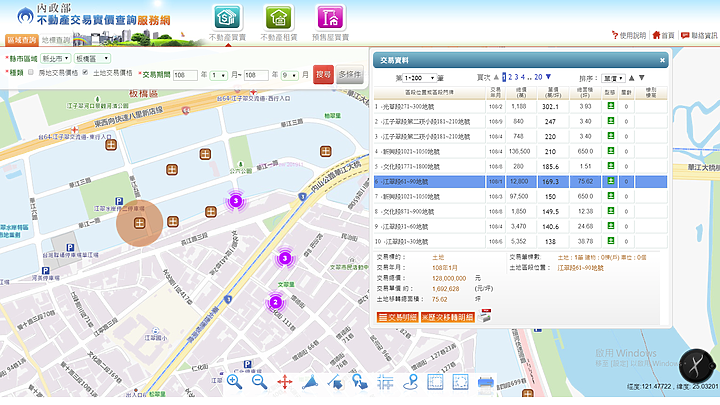Select row 1 光翠段271~300地號
Screen dimensions: 720x405
(520, 107)
